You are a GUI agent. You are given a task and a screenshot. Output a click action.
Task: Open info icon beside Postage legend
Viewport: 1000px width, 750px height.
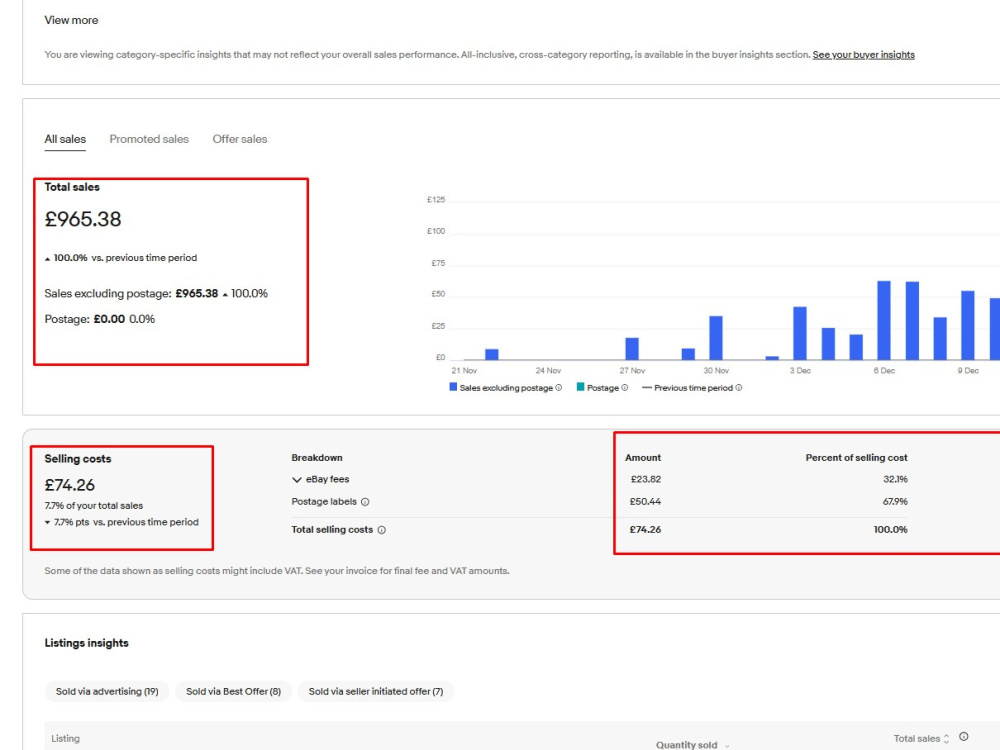point(624,388)
